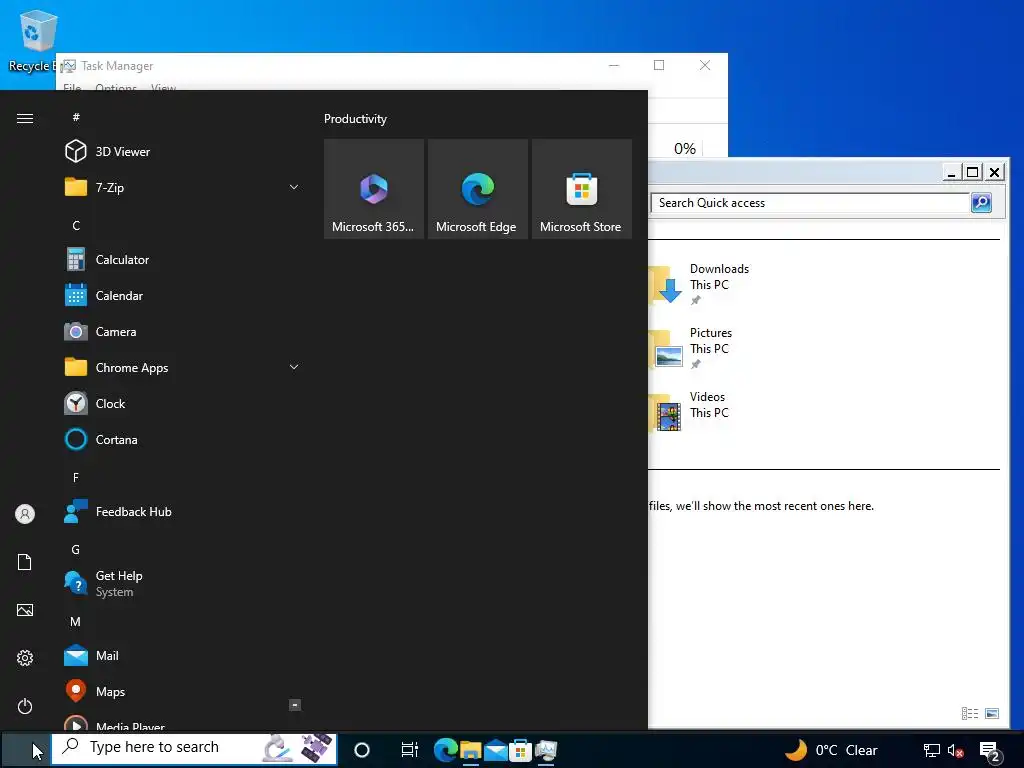
Task: Click the Start button on the taskbar
Action: click(x=25, y=750)
